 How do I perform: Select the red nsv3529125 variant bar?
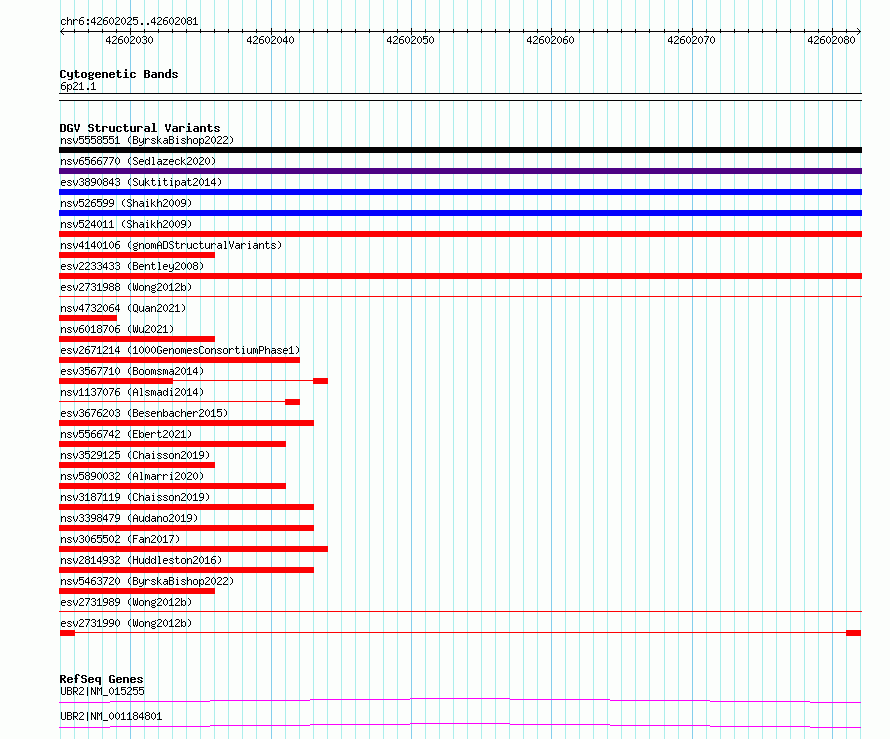coord(137,465)
